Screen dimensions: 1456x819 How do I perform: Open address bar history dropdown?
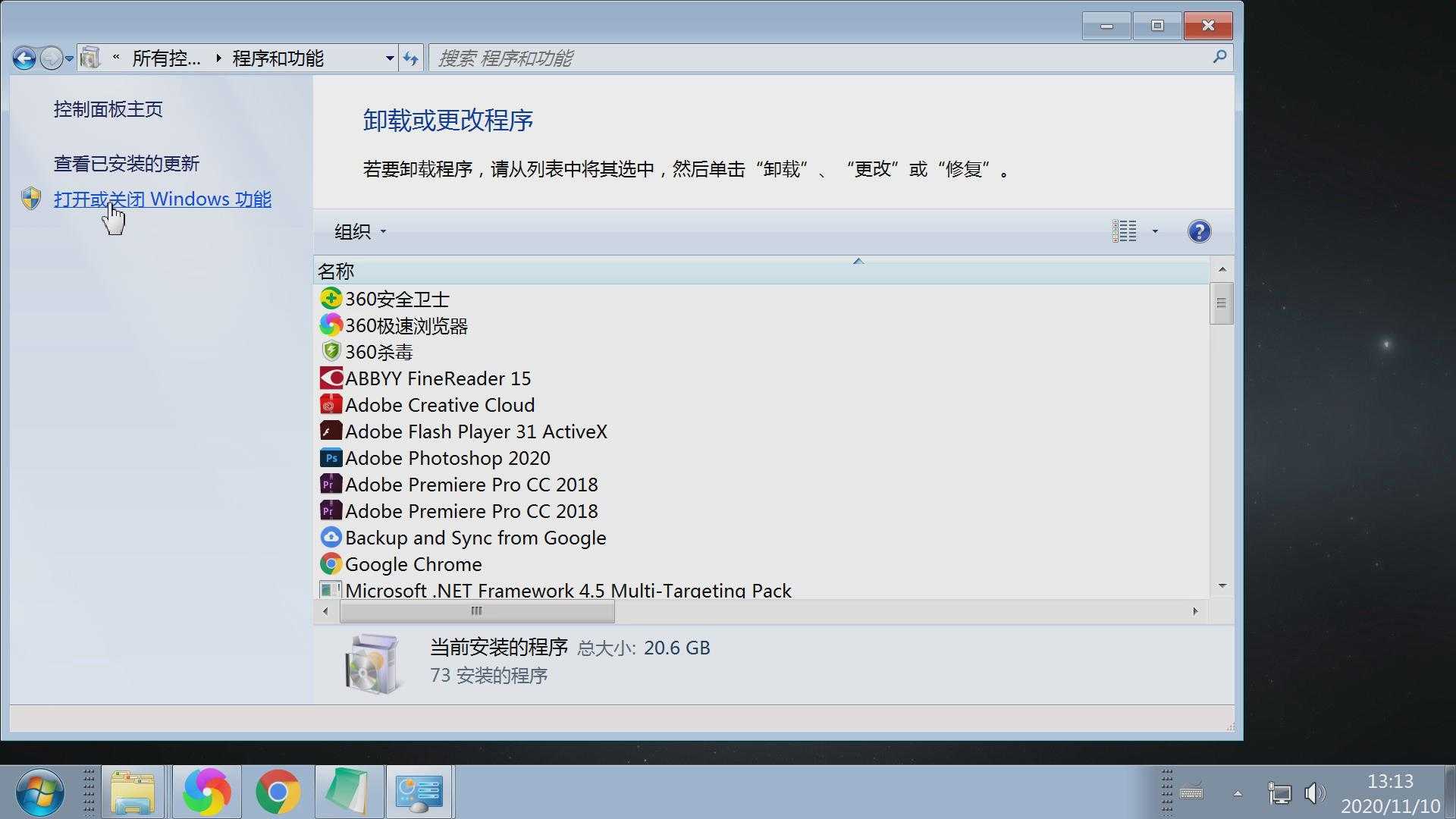click(x=390, y=58)
